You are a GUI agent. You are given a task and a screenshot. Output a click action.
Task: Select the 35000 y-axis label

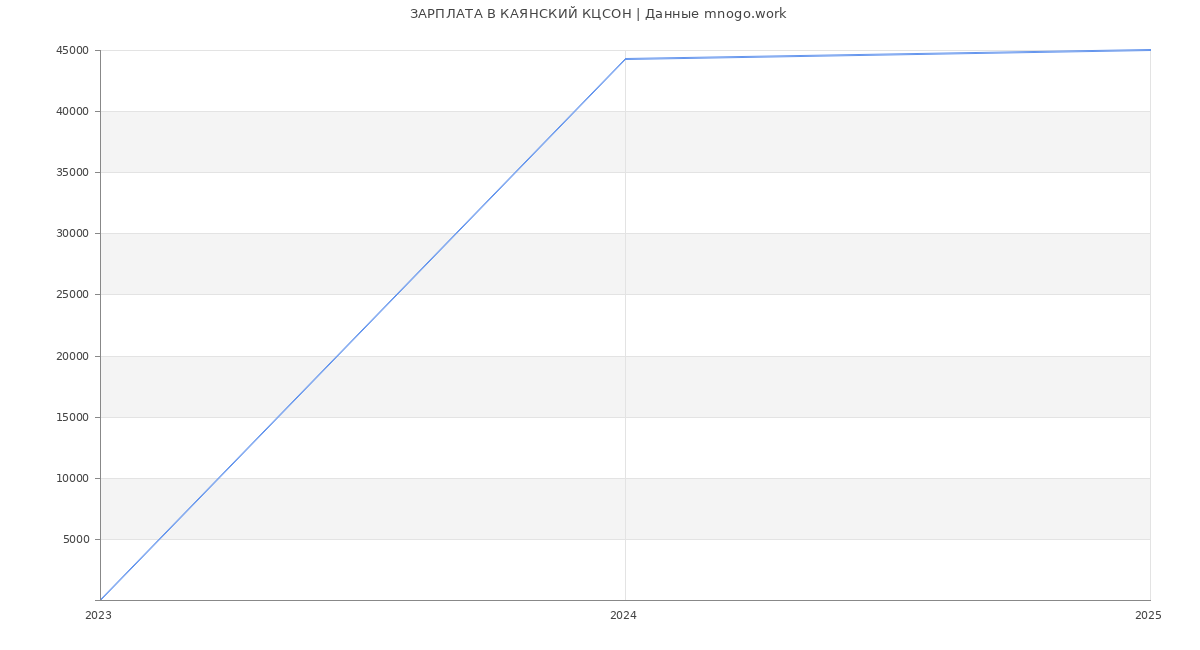tap(72, 173)
